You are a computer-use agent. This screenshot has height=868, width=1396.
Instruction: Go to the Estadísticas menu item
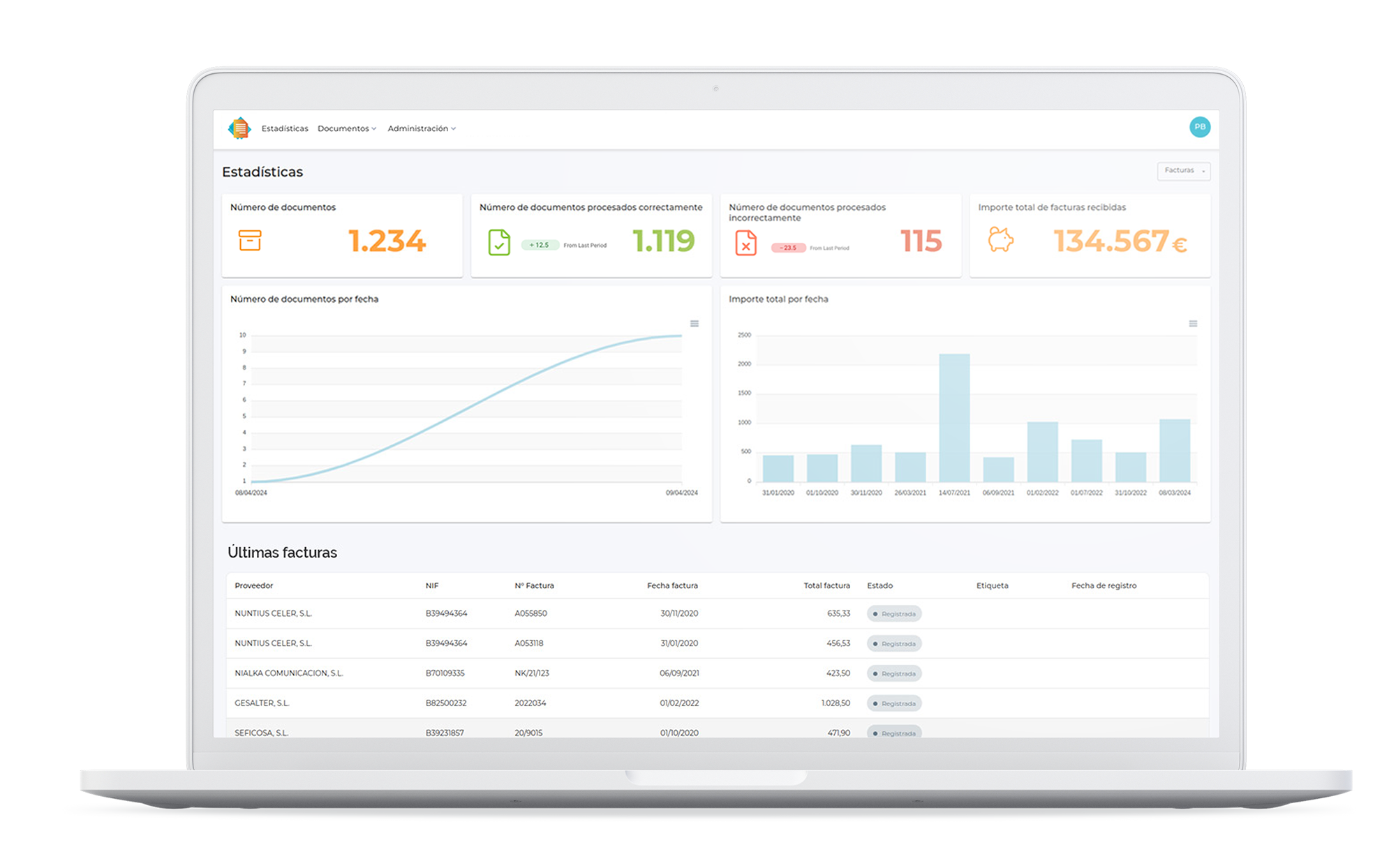click(x=285, y=128)
